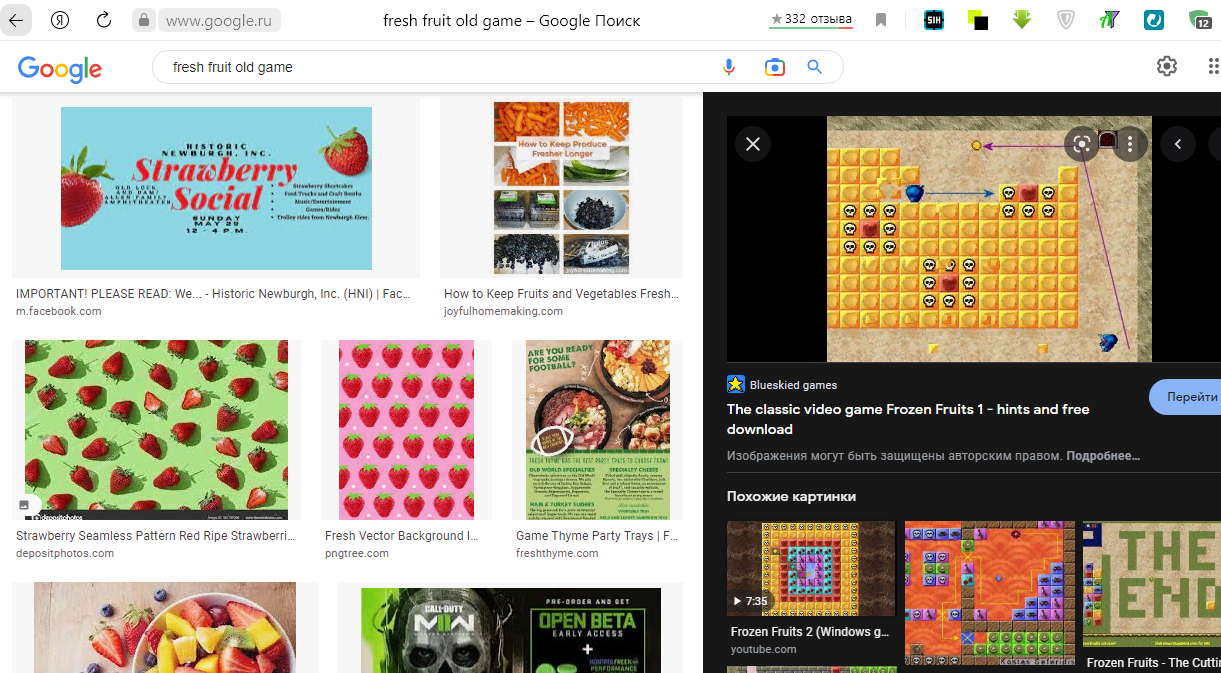Open the Blueskied games source link
This screenshot has height=673, width=1221.
[x=793, y=385]
